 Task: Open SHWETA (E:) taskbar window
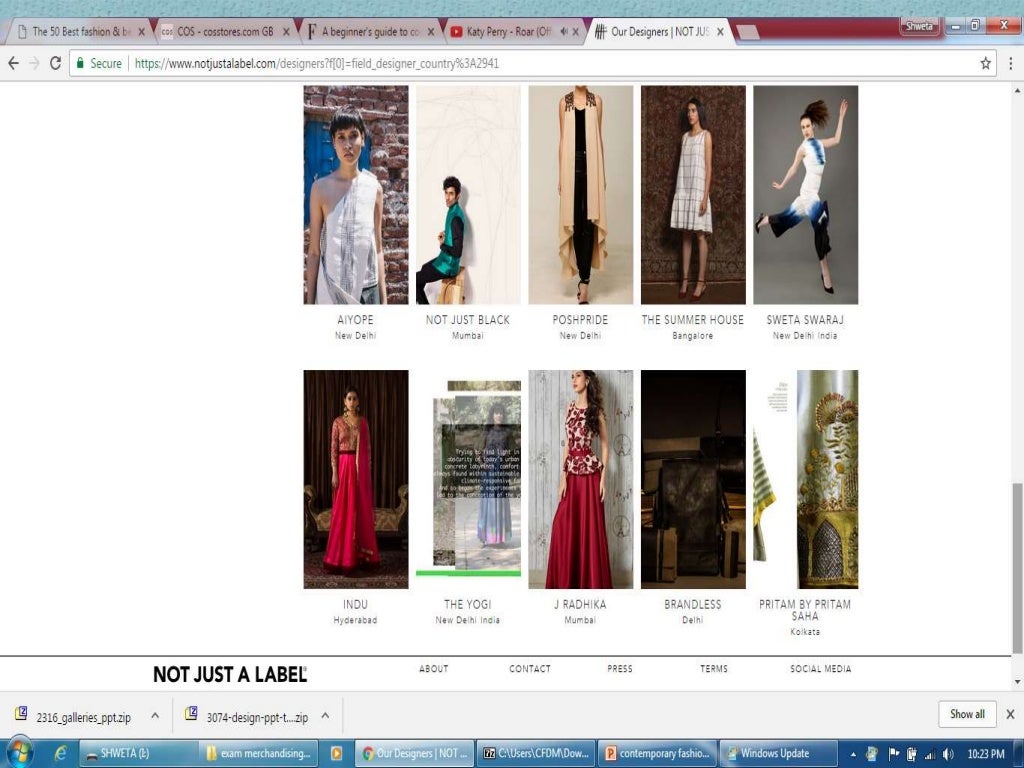[x=138, y=753]
